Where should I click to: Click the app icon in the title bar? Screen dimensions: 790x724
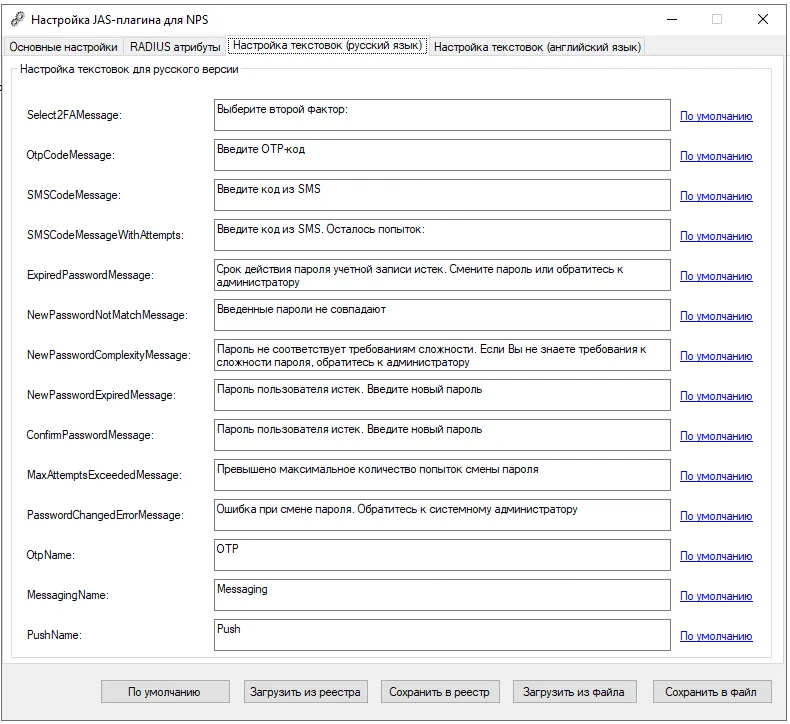tap(18, 20)
